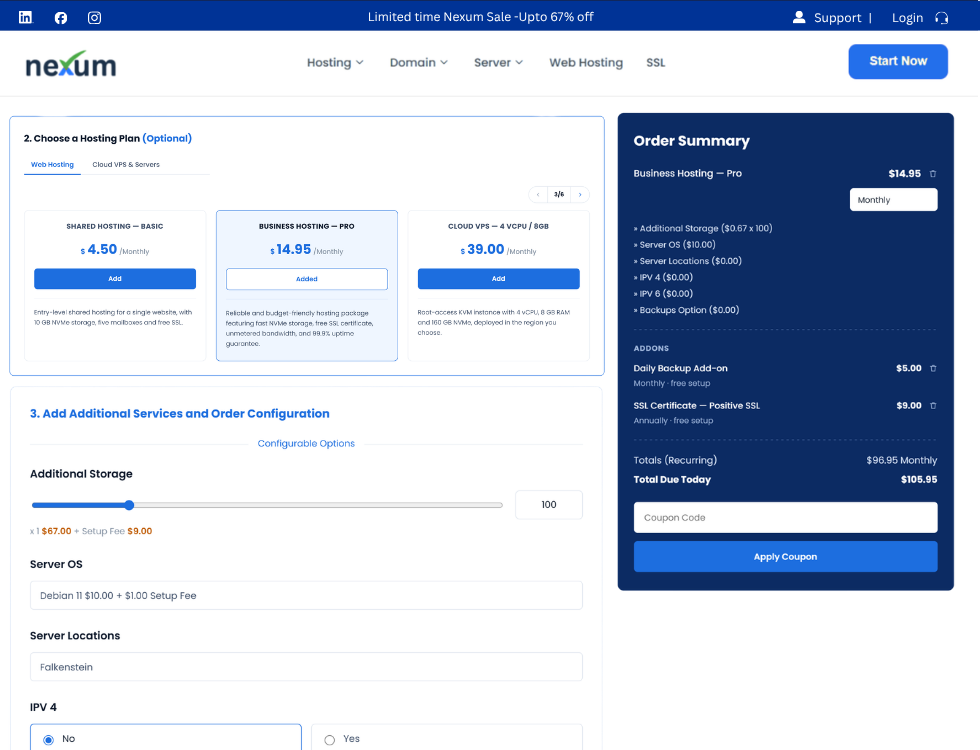Click the Limited time Nexum Sale banner text
980x750 pixels.
(480, 17)
